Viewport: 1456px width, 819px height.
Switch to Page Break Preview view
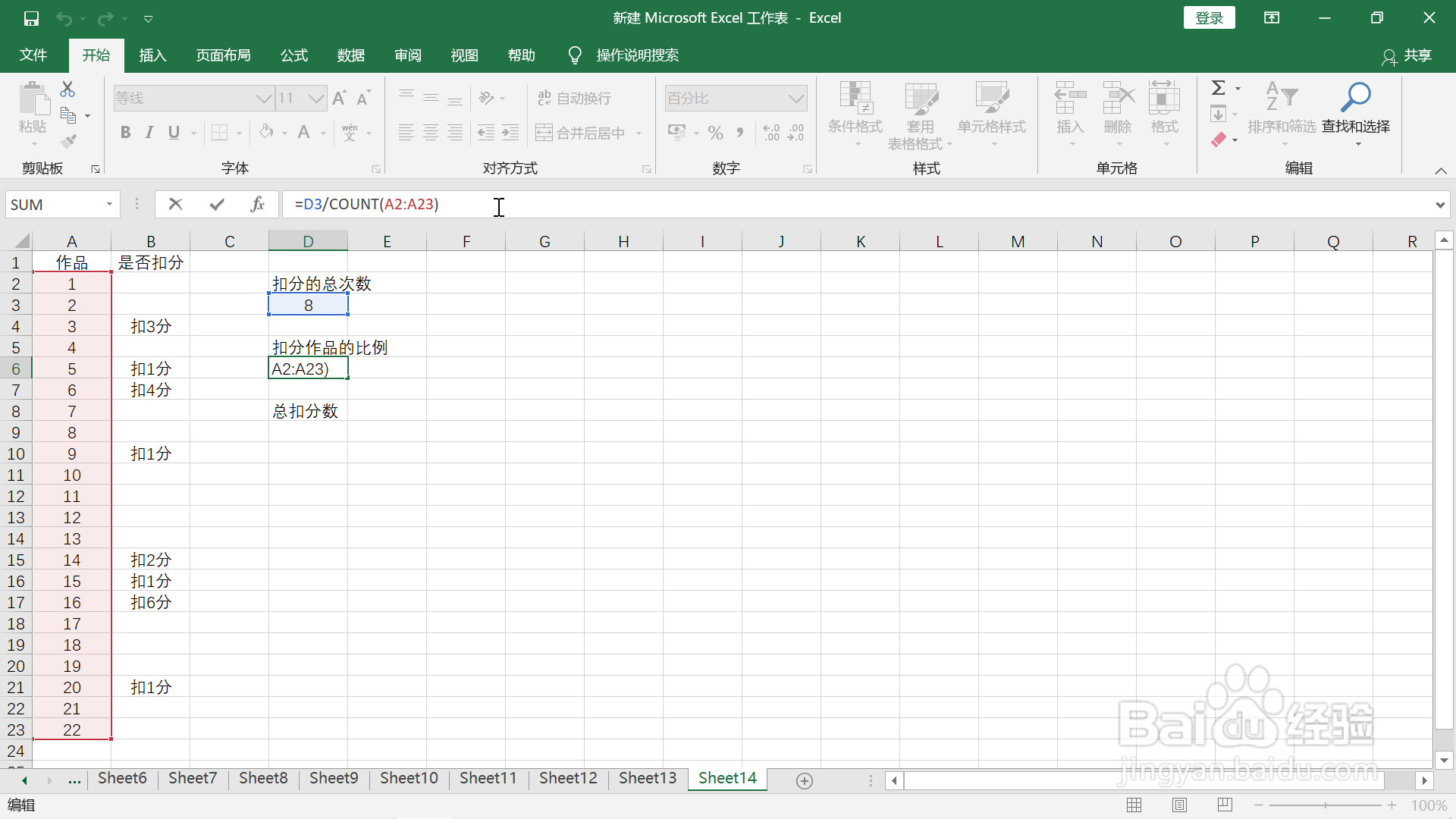click(x=1225, y=805)
